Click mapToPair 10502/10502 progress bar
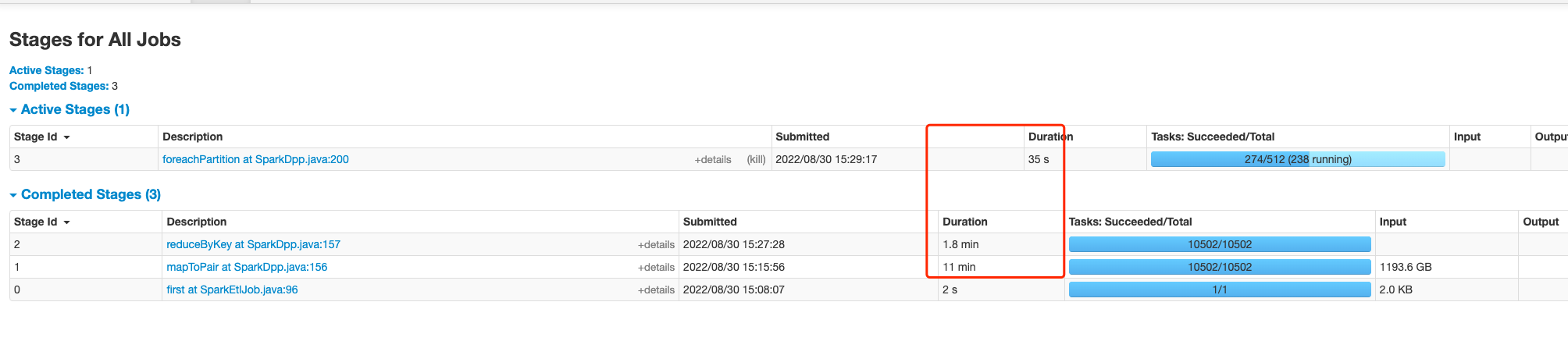 click(1220, 267)
